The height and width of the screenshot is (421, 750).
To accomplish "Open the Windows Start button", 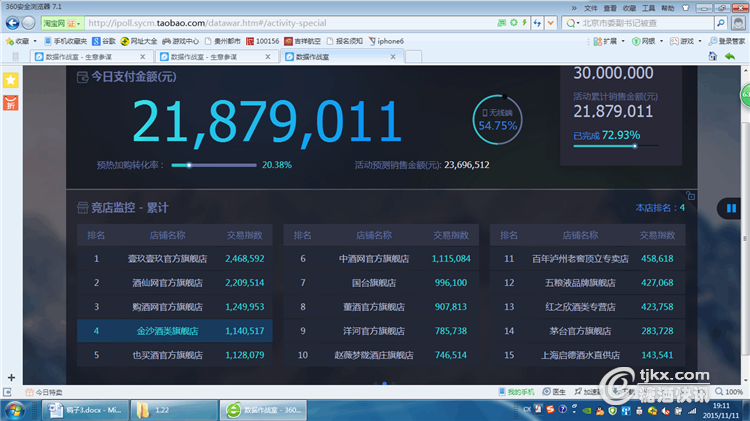I will (14, 410).
